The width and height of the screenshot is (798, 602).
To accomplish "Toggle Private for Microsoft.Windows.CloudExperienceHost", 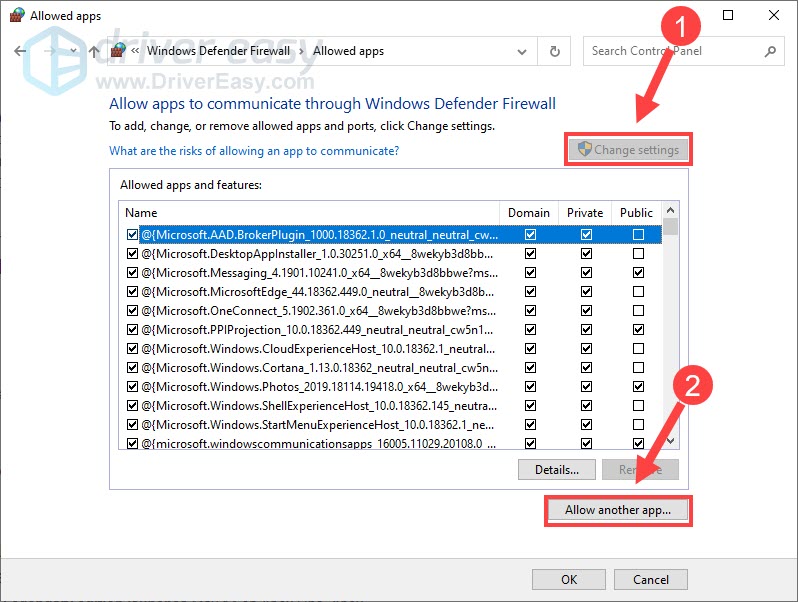I will pos(586,349).
